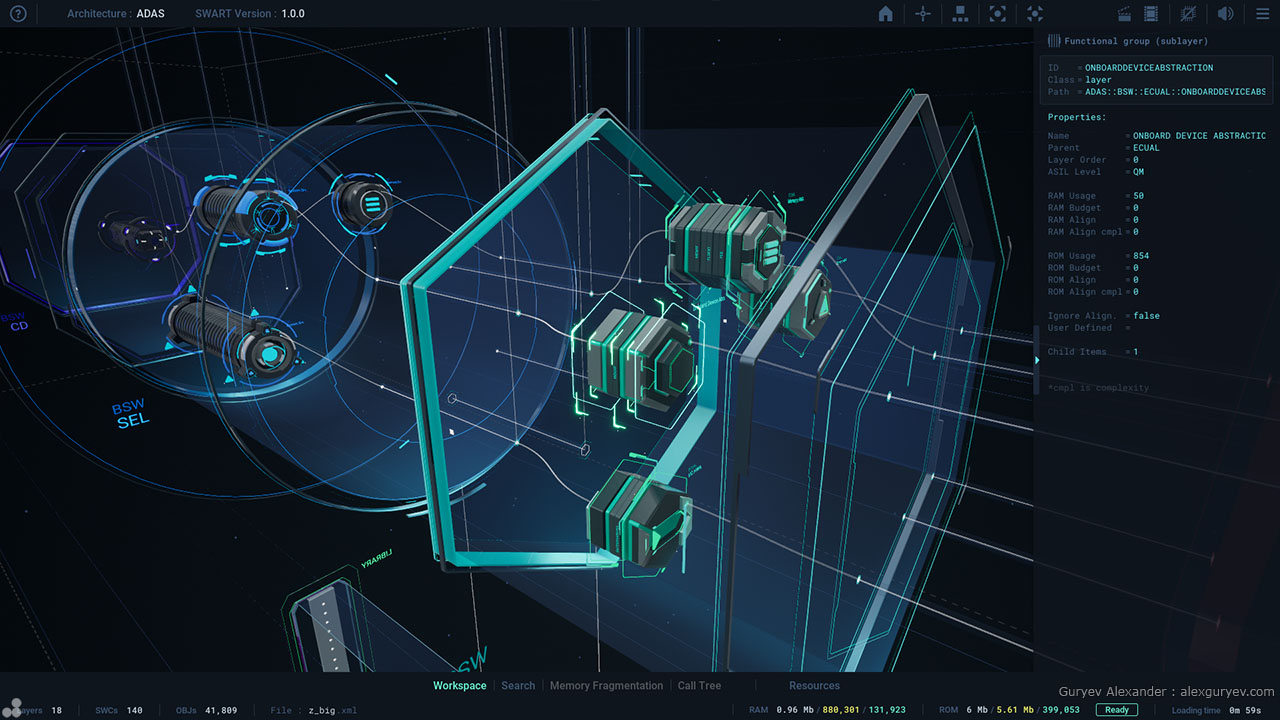Click the ECUAL parent value
The width and height of the screenshot is (1280, 720).
pyautogui.click(x=1146, y=148)
